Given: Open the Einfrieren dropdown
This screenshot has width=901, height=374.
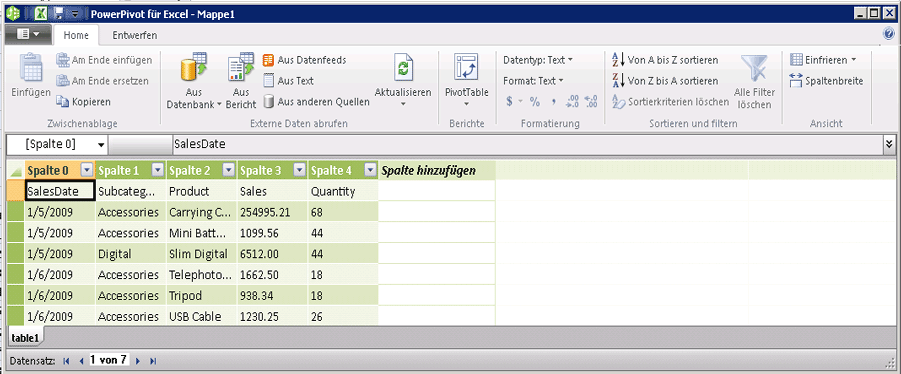Looking at the screenshot, I should tap(823, 60).
